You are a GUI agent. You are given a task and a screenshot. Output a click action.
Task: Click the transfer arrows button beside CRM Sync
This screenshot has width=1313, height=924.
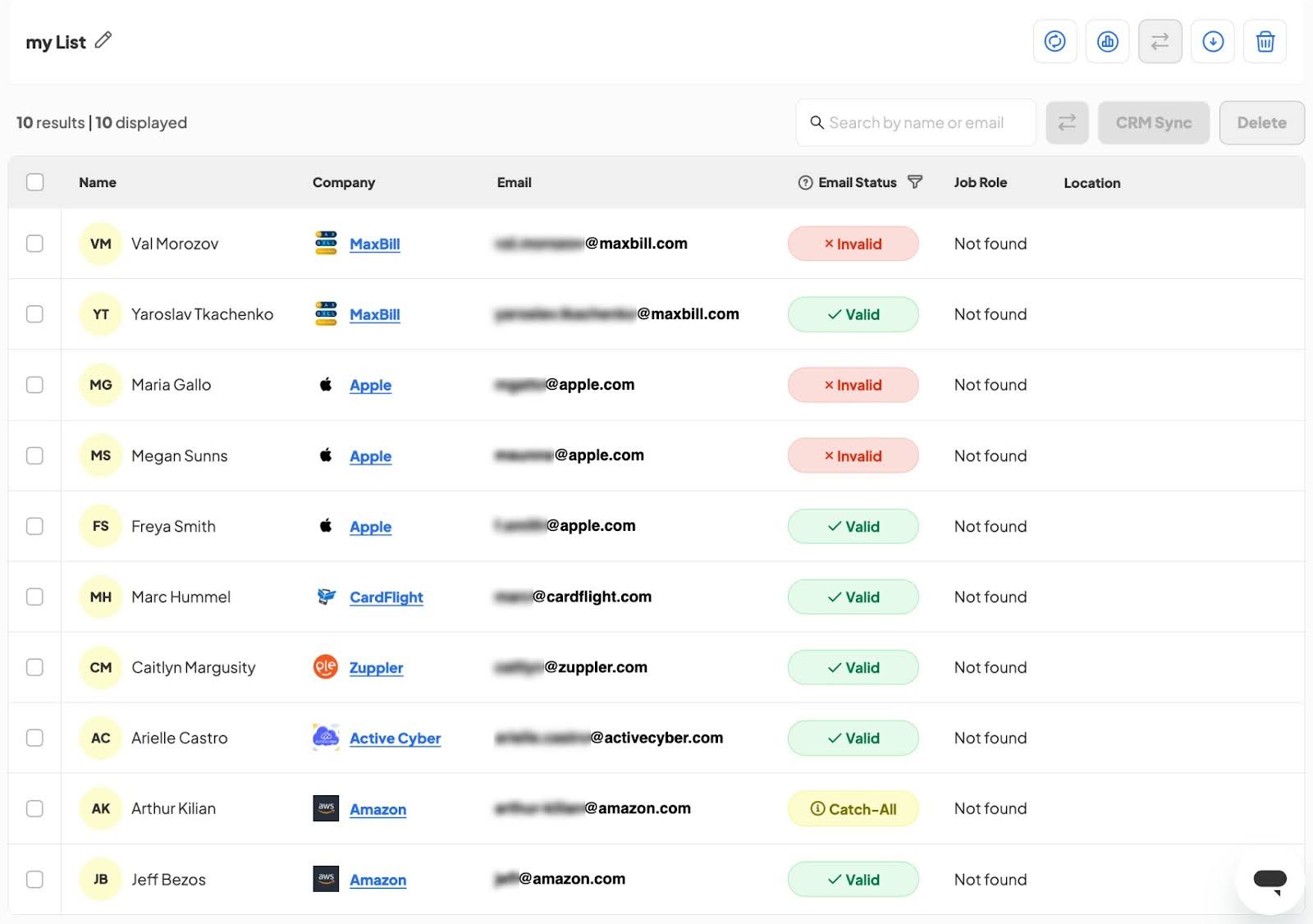(1066, 123)
